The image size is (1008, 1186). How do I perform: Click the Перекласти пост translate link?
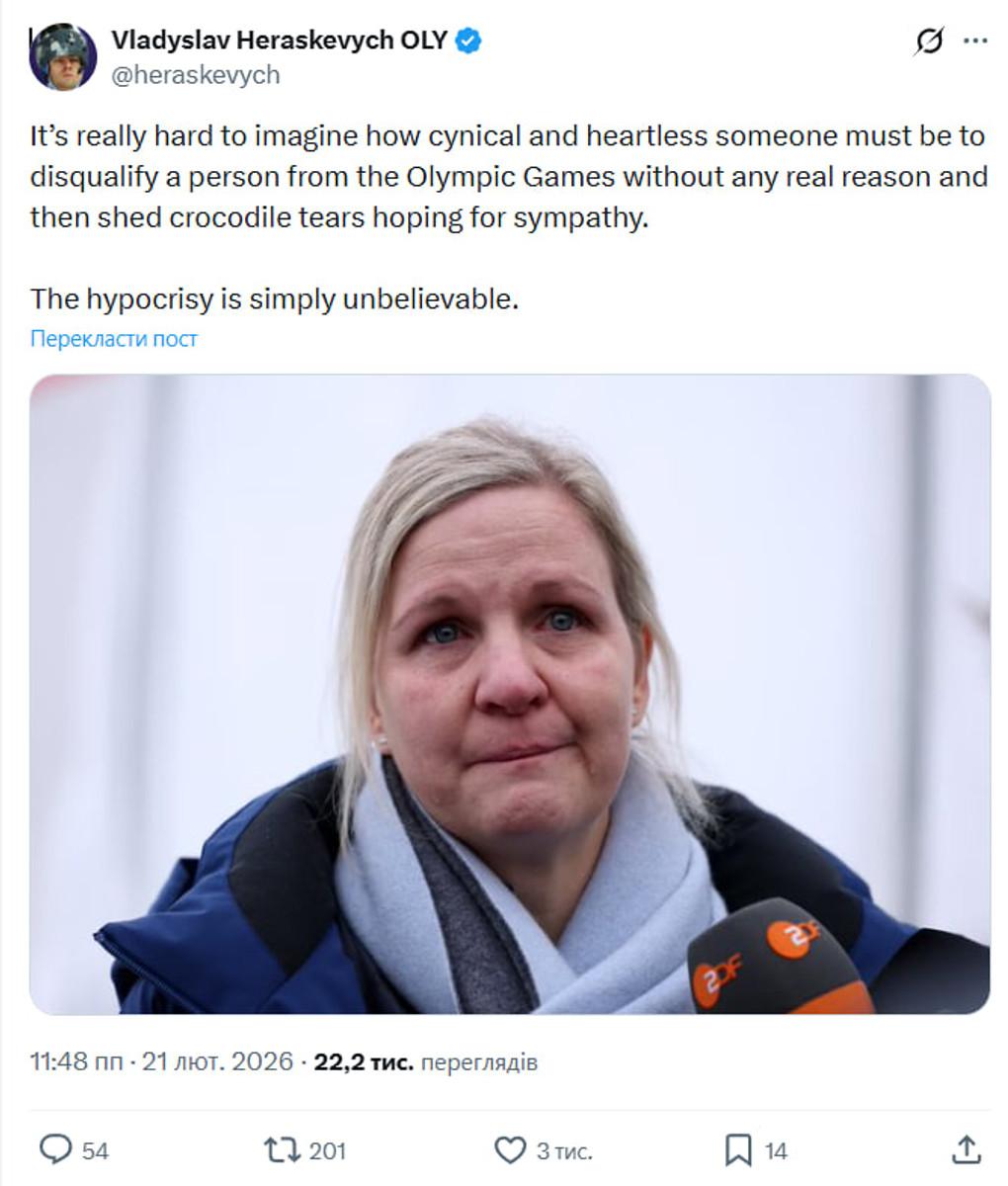[114, 339]
